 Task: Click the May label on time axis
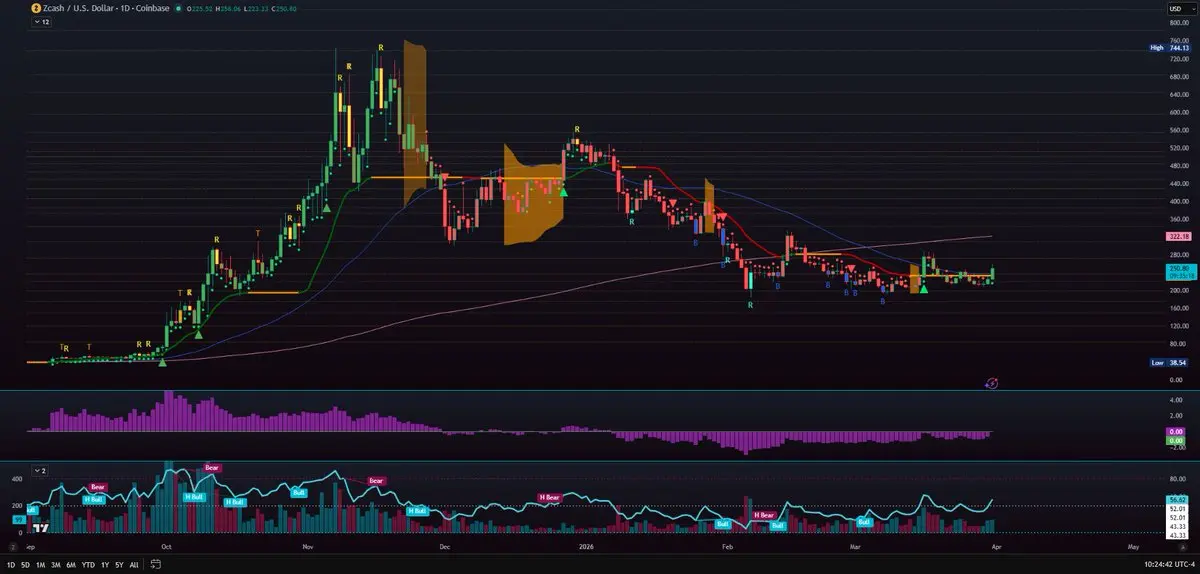tap(1132, 548)
